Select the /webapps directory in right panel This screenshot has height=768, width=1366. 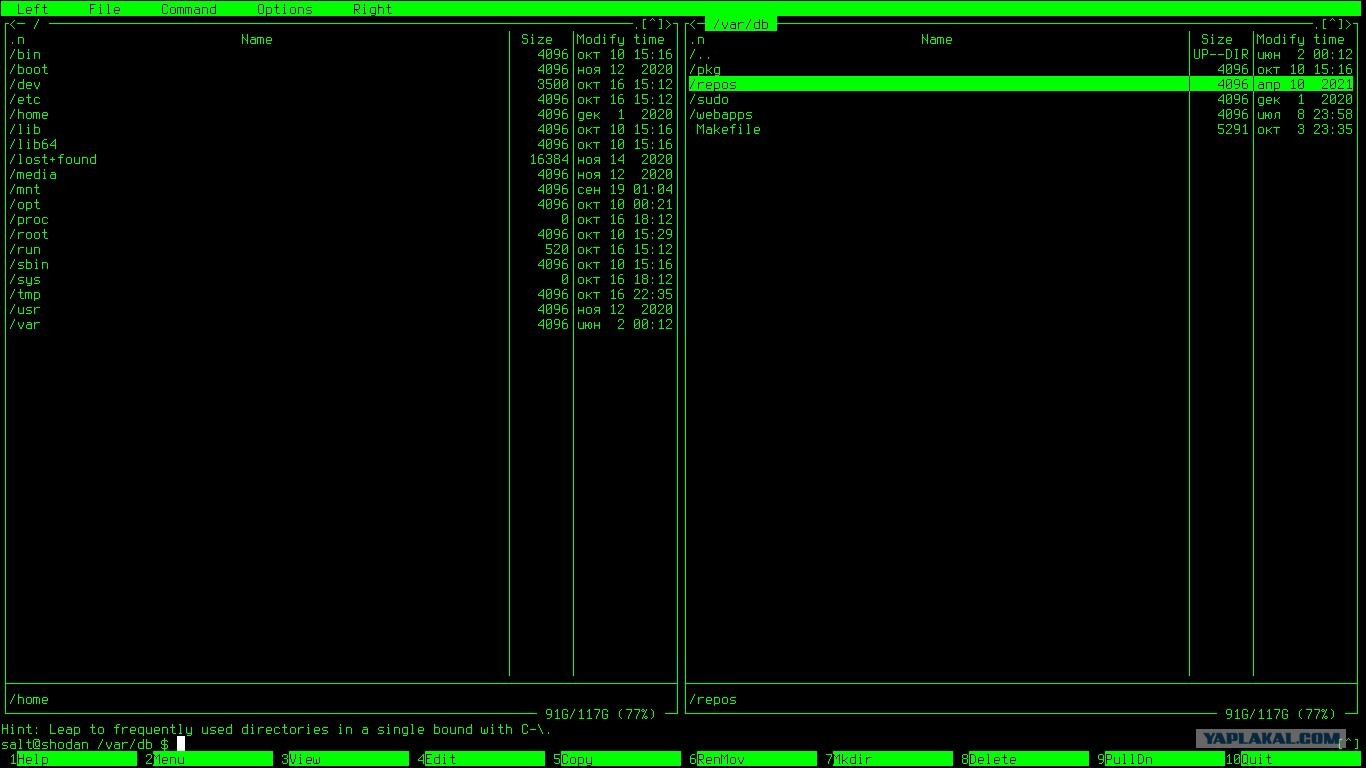(1020, 114)
